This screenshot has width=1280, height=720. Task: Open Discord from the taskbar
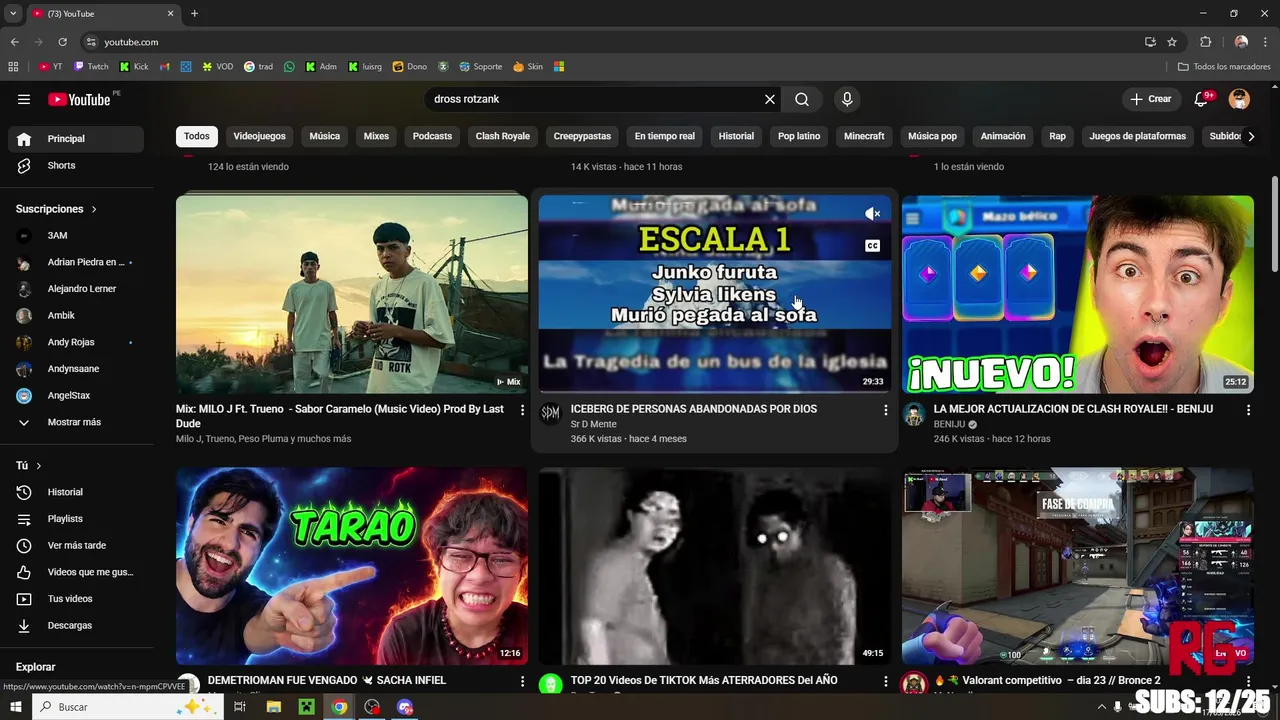(x=405, y=707)
